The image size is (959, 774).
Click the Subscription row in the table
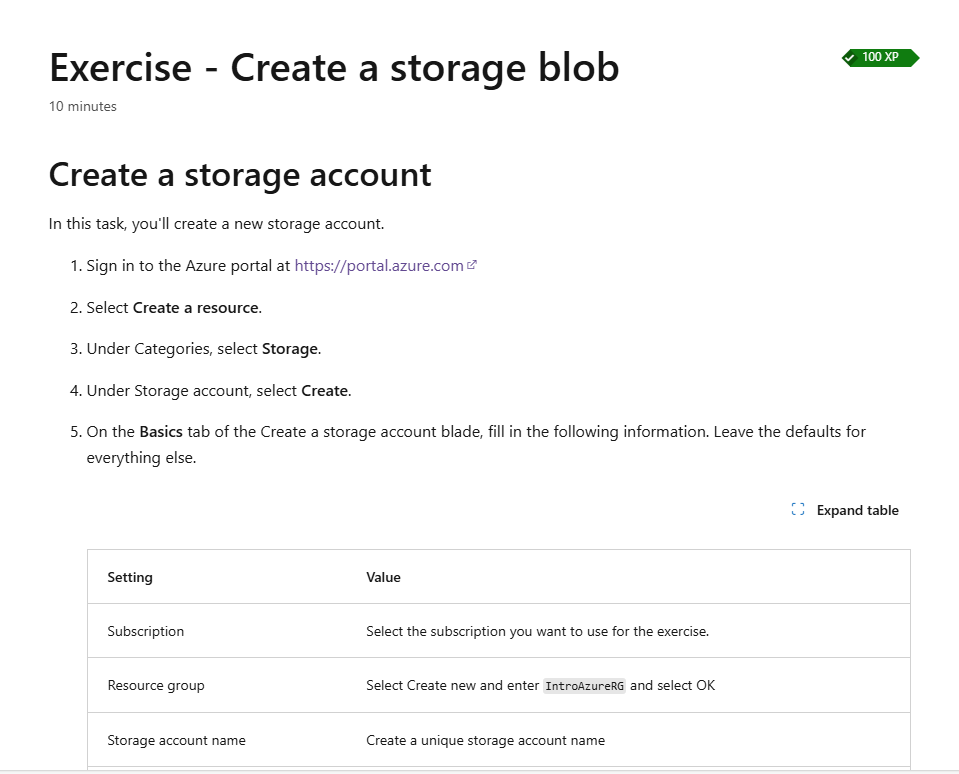click(x=144, y=631)
